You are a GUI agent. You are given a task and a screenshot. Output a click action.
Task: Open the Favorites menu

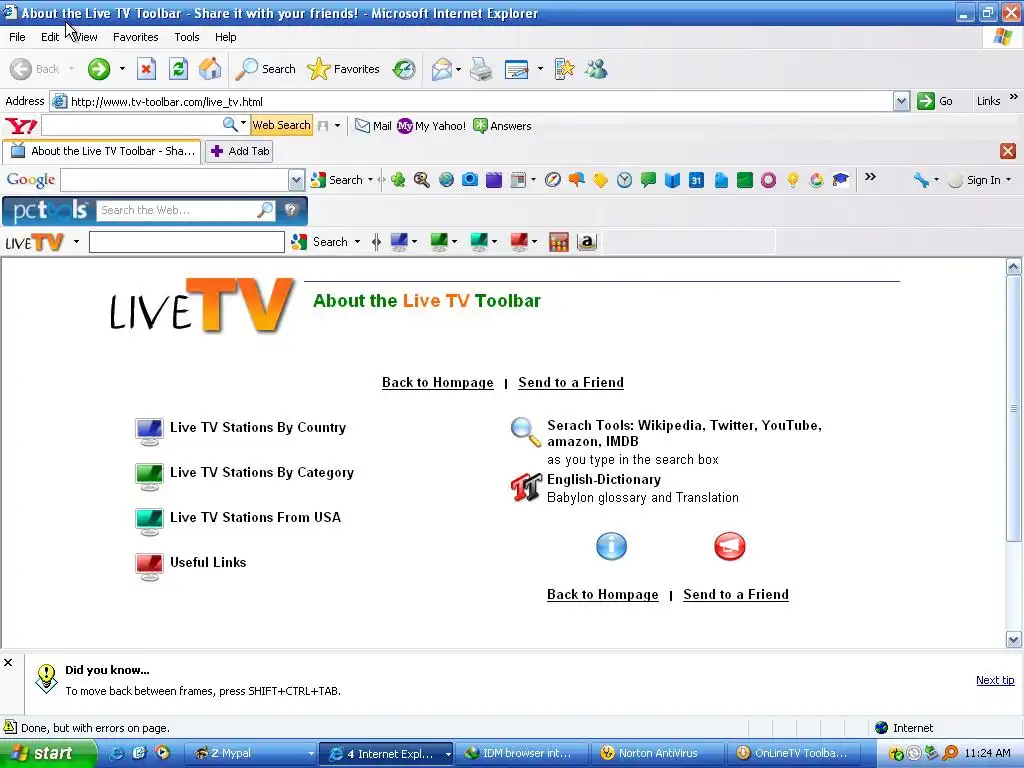pos(135,37)
